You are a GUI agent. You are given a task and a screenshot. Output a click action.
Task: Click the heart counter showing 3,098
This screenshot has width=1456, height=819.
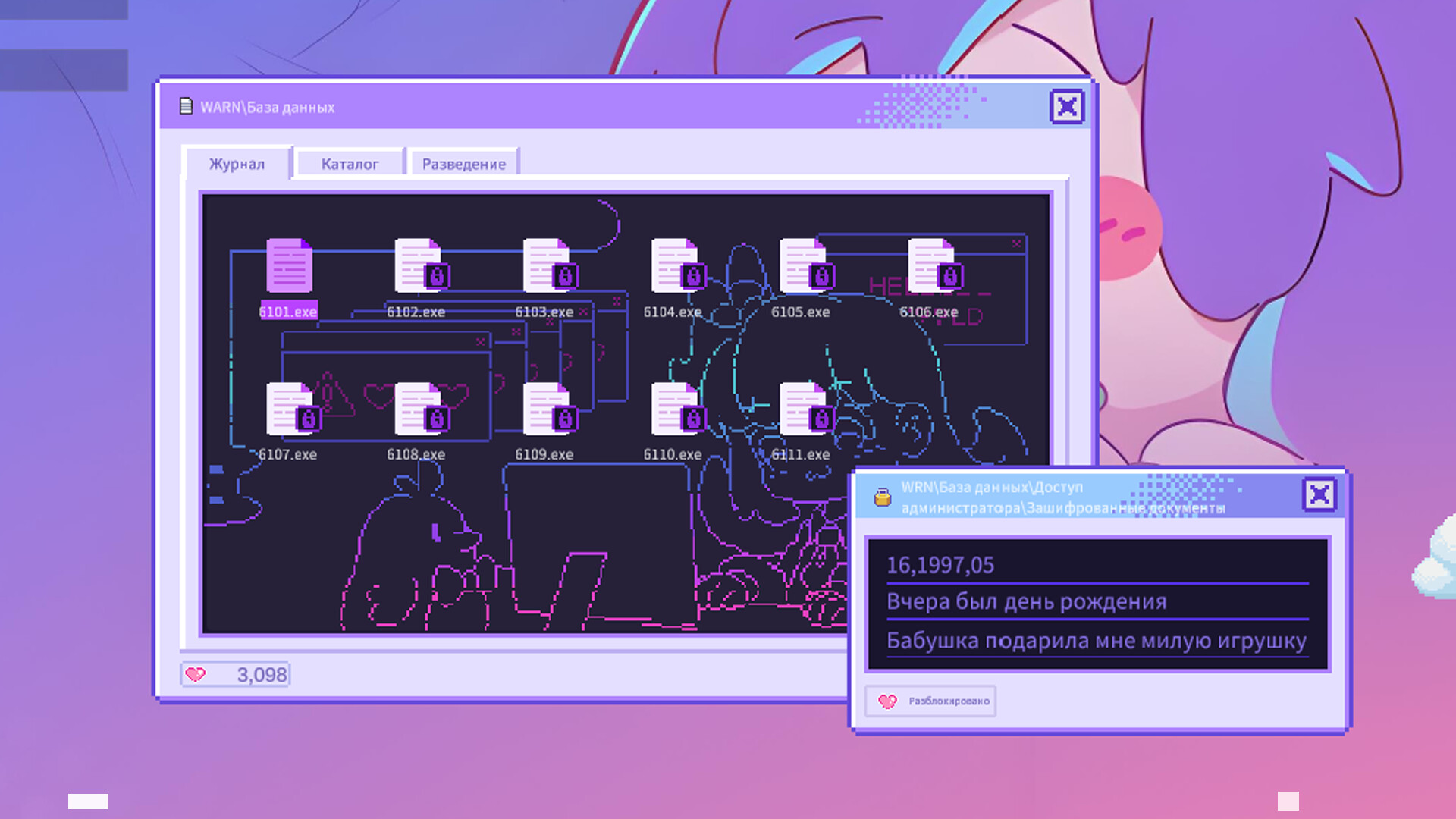point(236,674)
